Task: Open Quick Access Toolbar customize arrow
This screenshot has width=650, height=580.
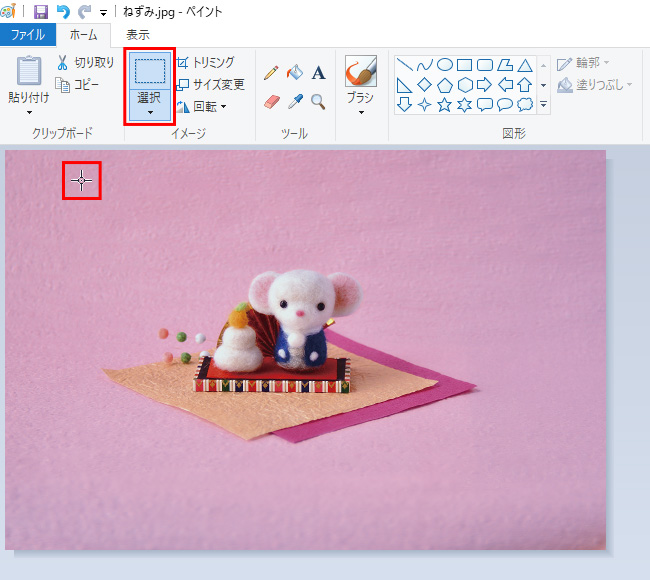Action: [103, 13]
